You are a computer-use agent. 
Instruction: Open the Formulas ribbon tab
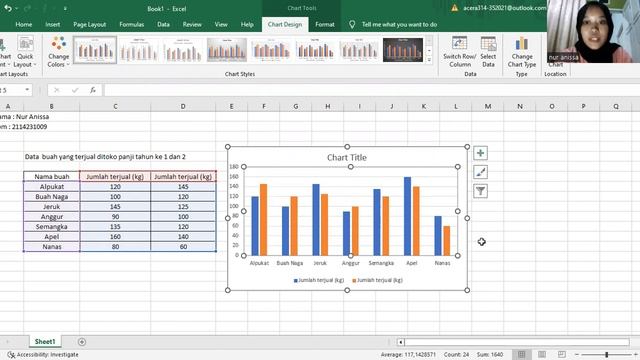[131, 24]
